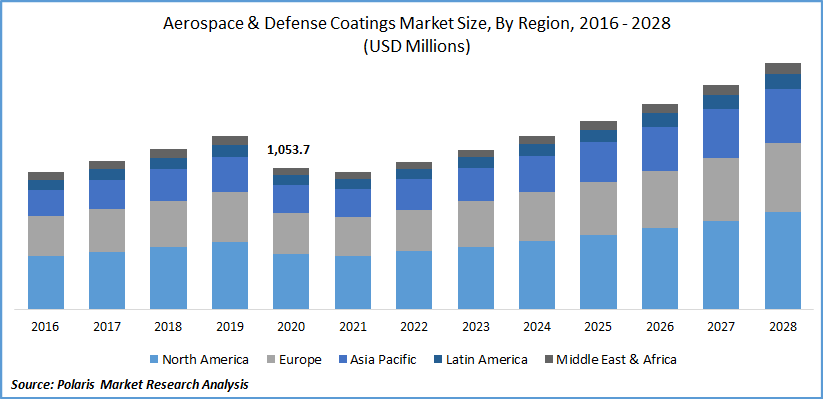The height and width of the screenshot is (399, 823).
Task: Click the 2025 Europe bar segment
Action: (x=598, y=208)
